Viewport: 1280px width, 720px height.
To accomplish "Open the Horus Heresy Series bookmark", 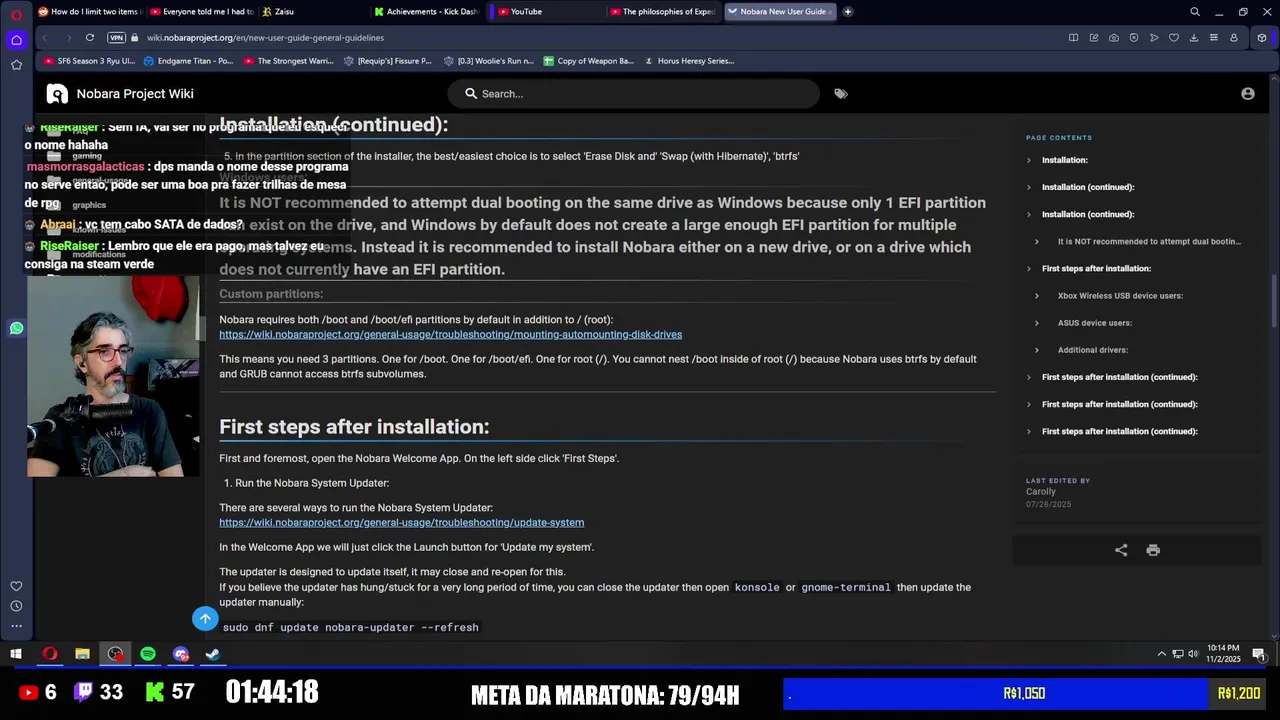I will coord(689,61).
